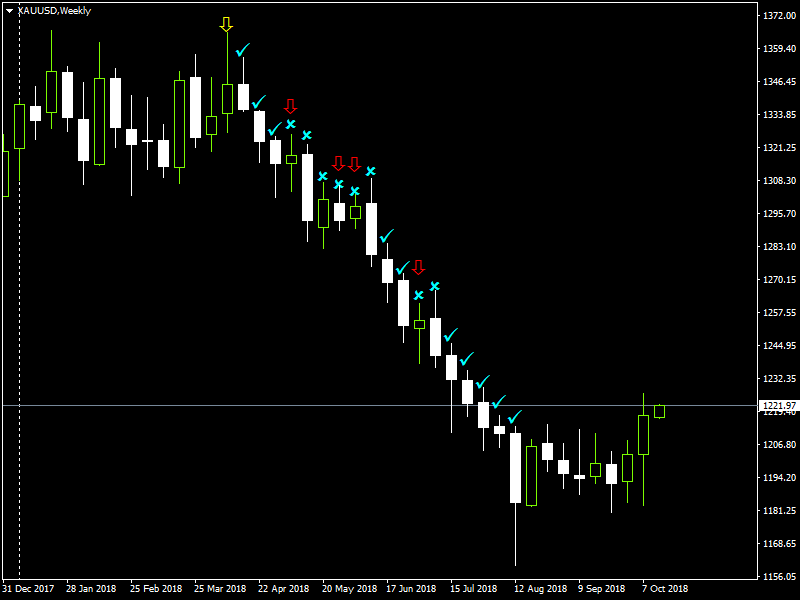Click the 1168.65 price scale label
Image resolution: width=800 pixels, height=600 pixels.
[779, 543]
